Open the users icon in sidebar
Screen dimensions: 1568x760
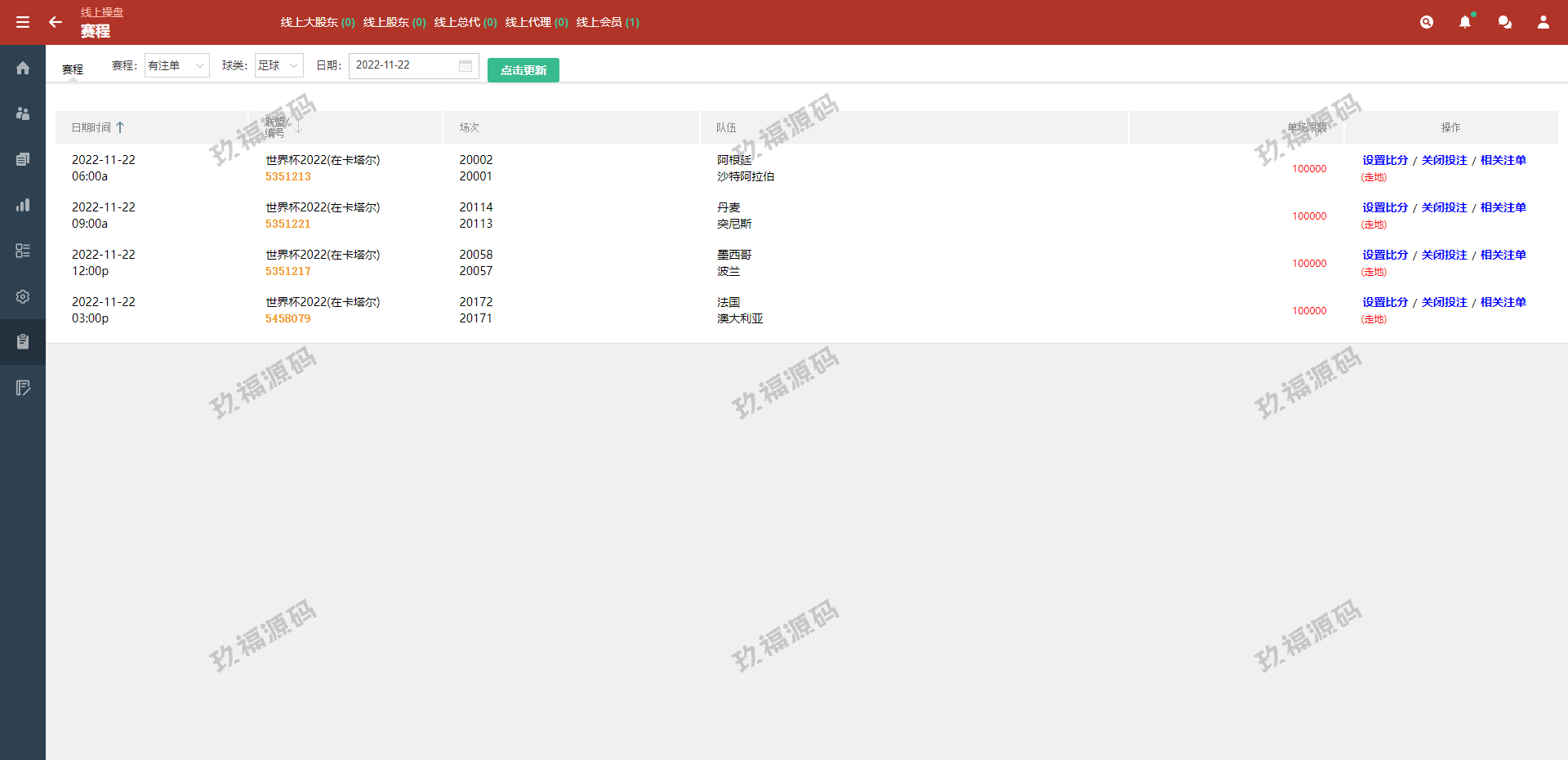point(23,113)
